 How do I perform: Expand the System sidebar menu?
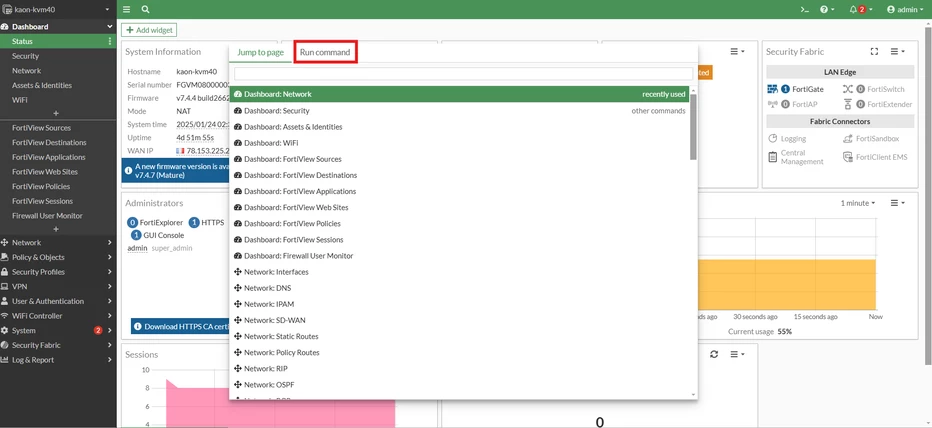pos(57,331)
